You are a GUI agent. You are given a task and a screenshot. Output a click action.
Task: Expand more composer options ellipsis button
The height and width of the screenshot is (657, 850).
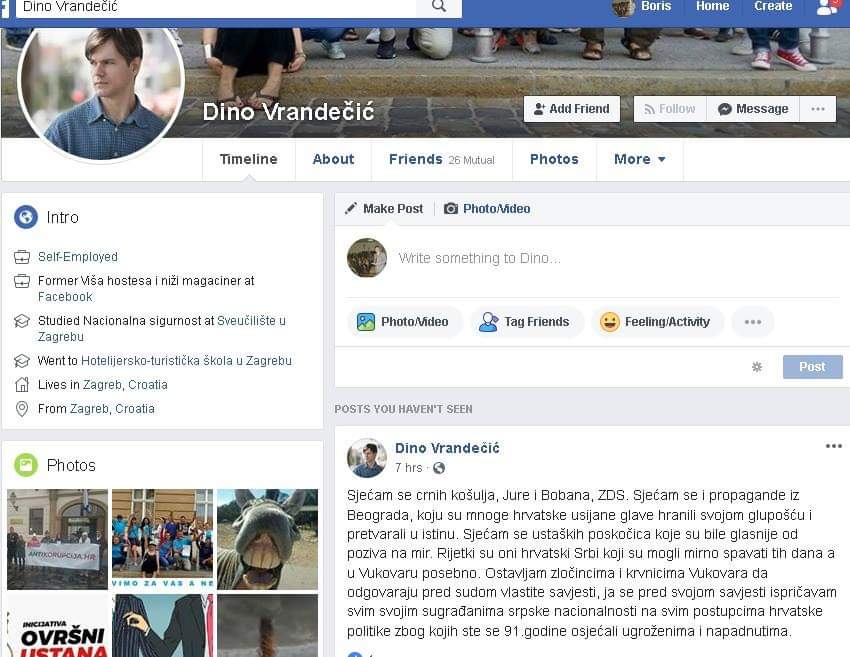[x=752, y=322]
